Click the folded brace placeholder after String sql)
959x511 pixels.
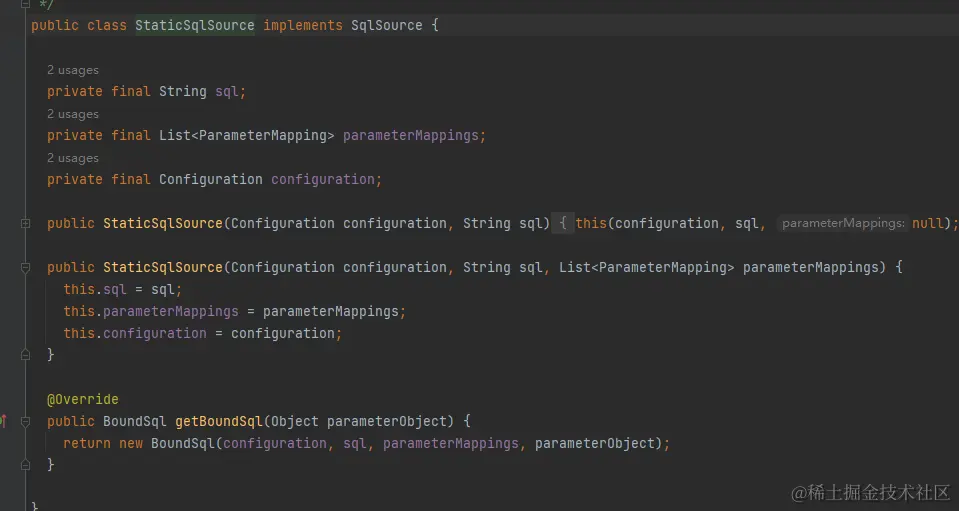tap(563, 224)
